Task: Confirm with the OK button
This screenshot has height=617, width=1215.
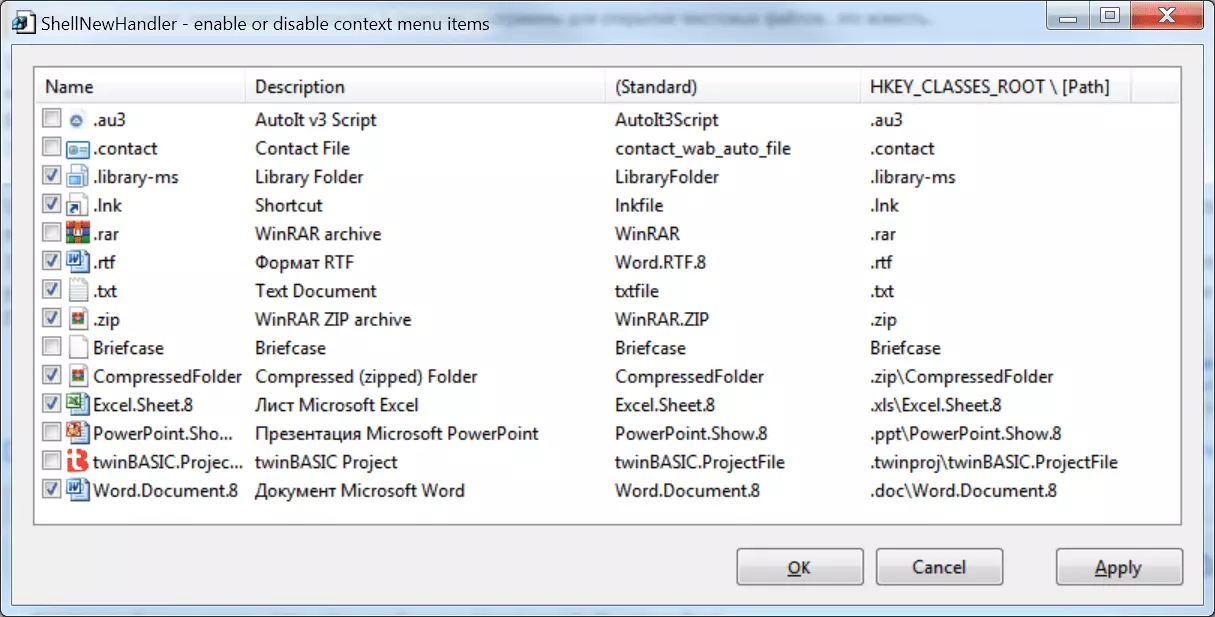Action: pos(799,567)
